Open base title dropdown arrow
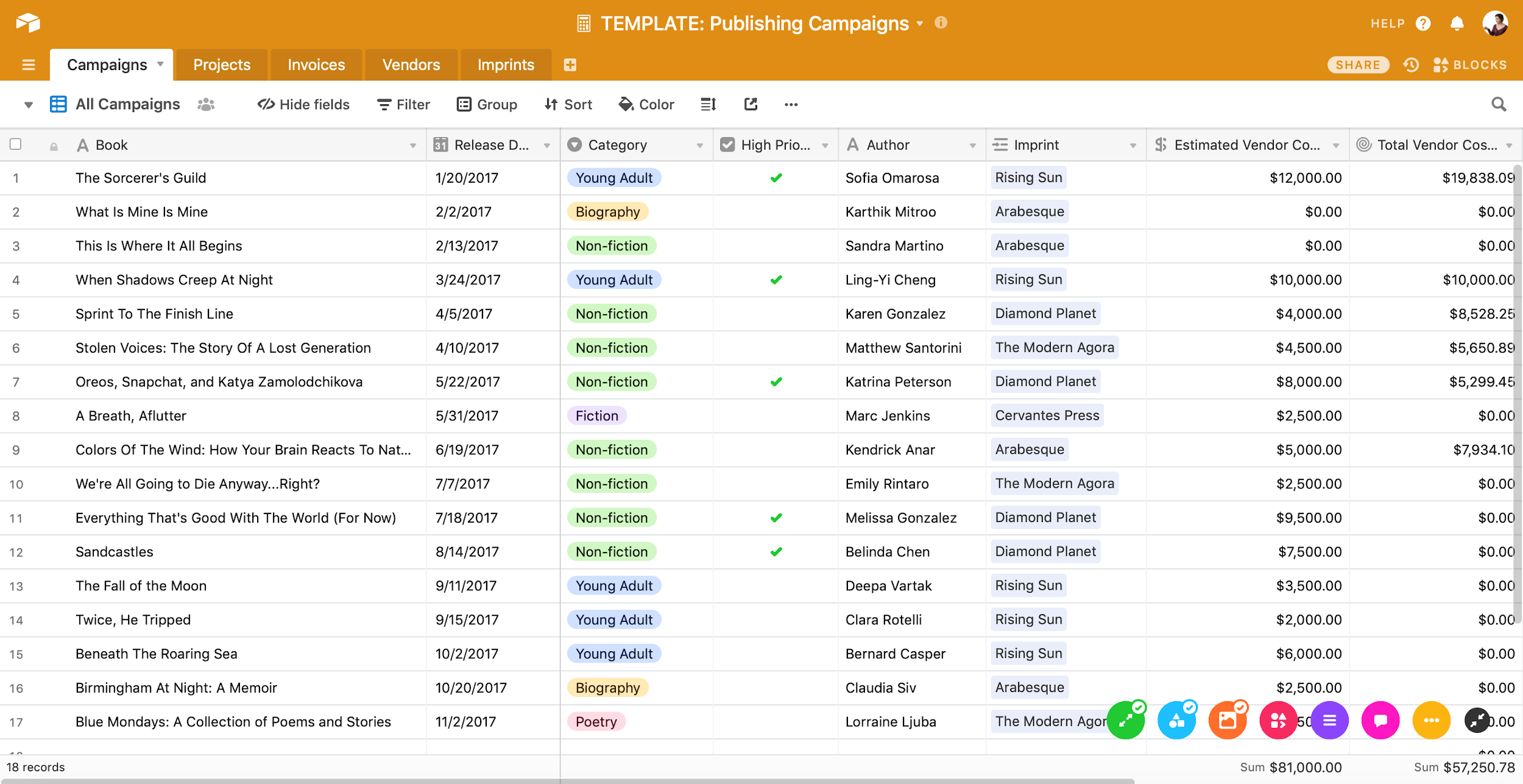1523x784 pixels. click(x=920, y=24)
